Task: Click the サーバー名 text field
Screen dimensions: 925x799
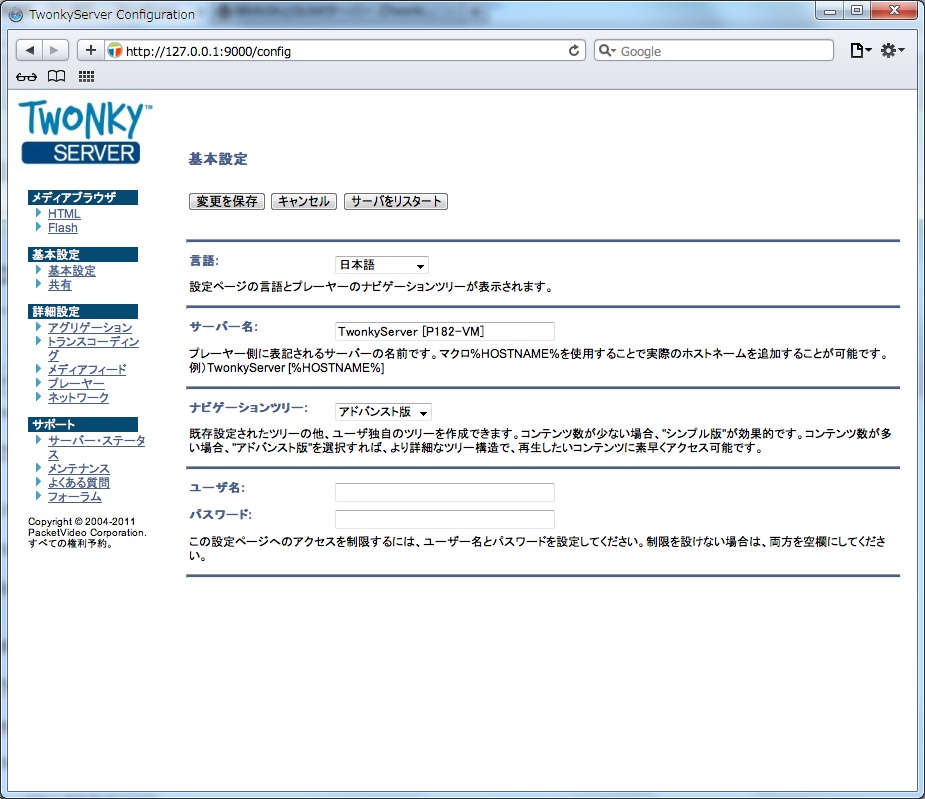Action: [x=445, y=332]
